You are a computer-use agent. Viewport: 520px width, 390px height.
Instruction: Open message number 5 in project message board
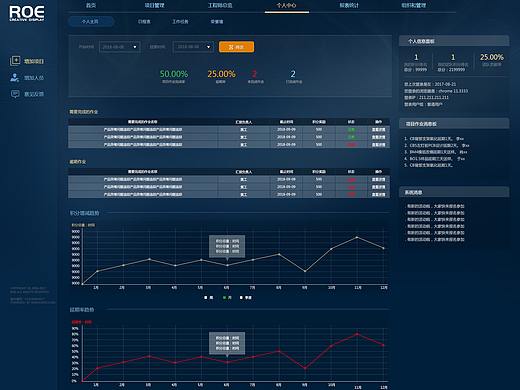click(428, 165)
